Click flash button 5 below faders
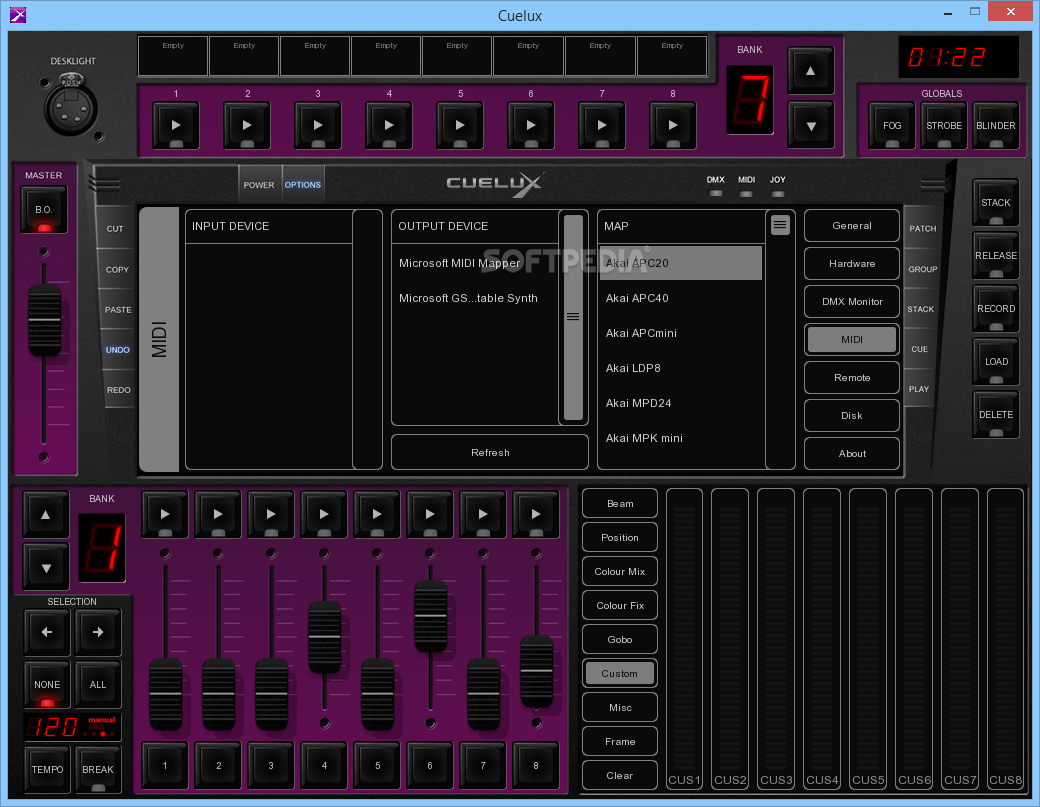The height and width of the screenshot is (807, 1040). [x=377, y=765]
